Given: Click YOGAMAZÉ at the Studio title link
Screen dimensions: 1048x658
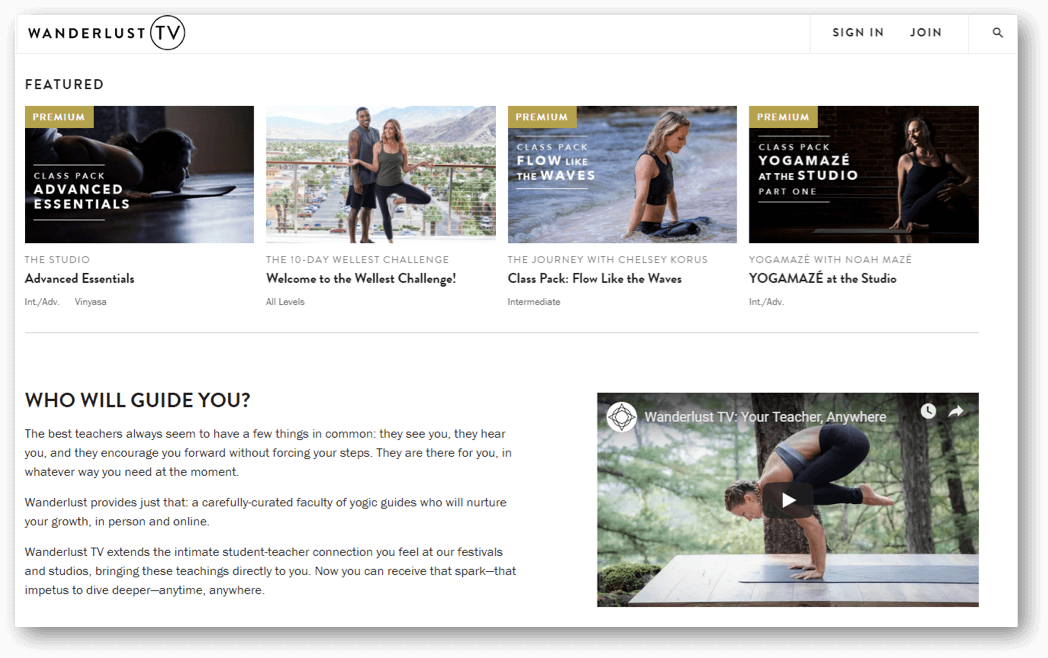Looking at the screenshot, I should [x=823, y=279].
